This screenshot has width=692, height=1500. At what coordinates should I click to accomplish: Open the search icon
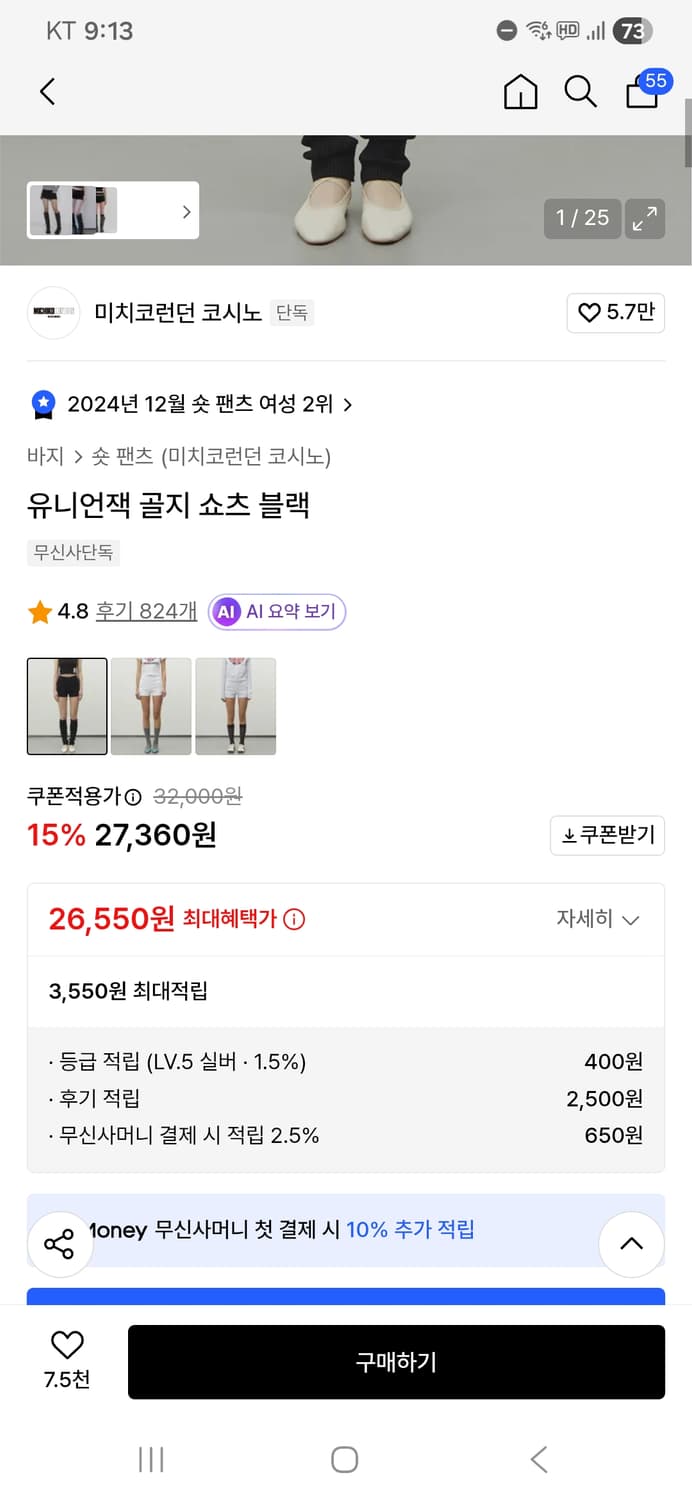(x=580, y=91)
